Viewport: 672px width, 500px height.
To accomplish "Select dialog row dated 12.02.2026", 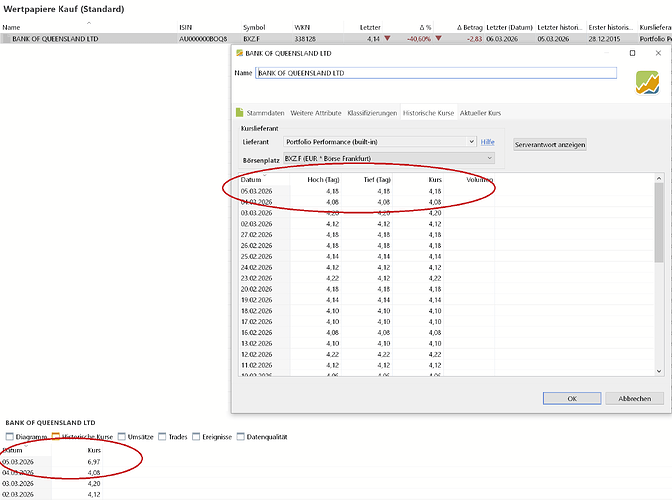I will 446,354.
